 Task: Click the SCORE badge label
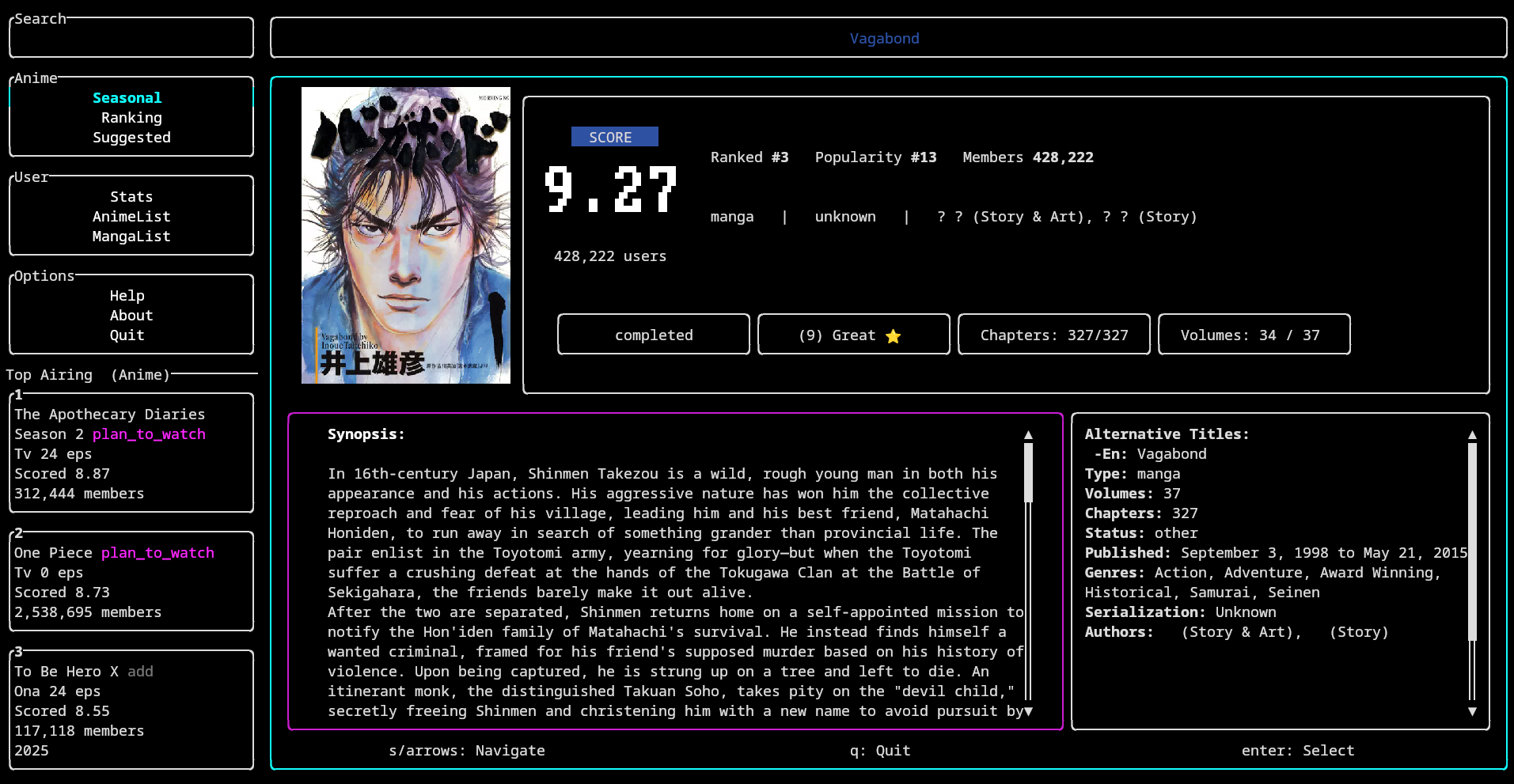pyautogui.click(x=615, y=137)
